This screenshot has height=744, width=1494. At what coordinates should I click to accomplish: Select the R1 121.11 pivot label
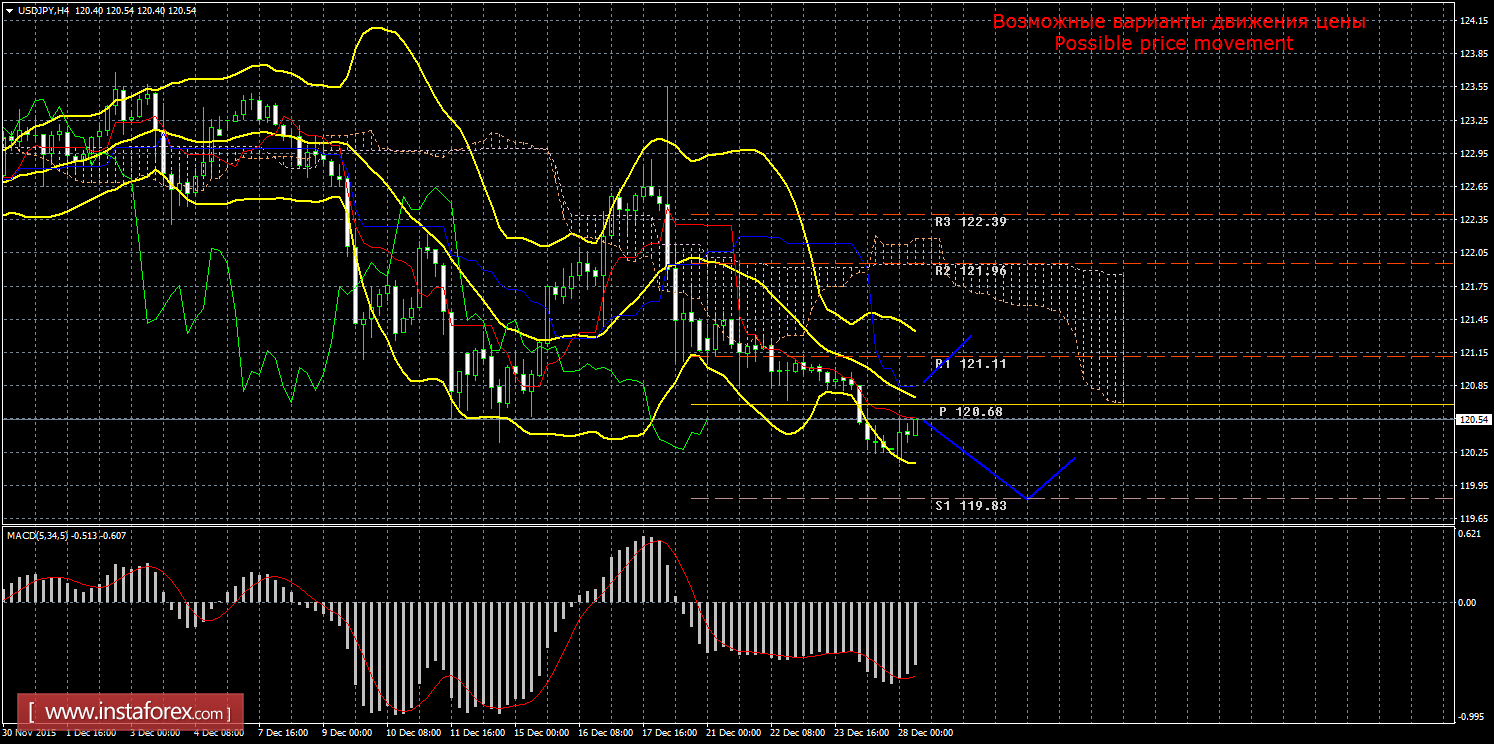tap(970, 364)
